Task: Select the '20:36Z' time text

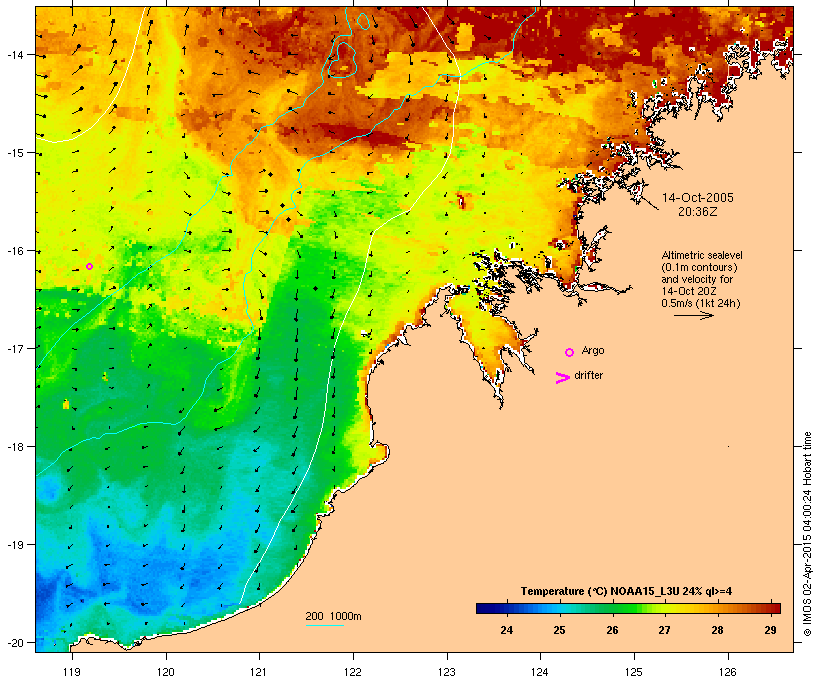Action: [698, 212]
